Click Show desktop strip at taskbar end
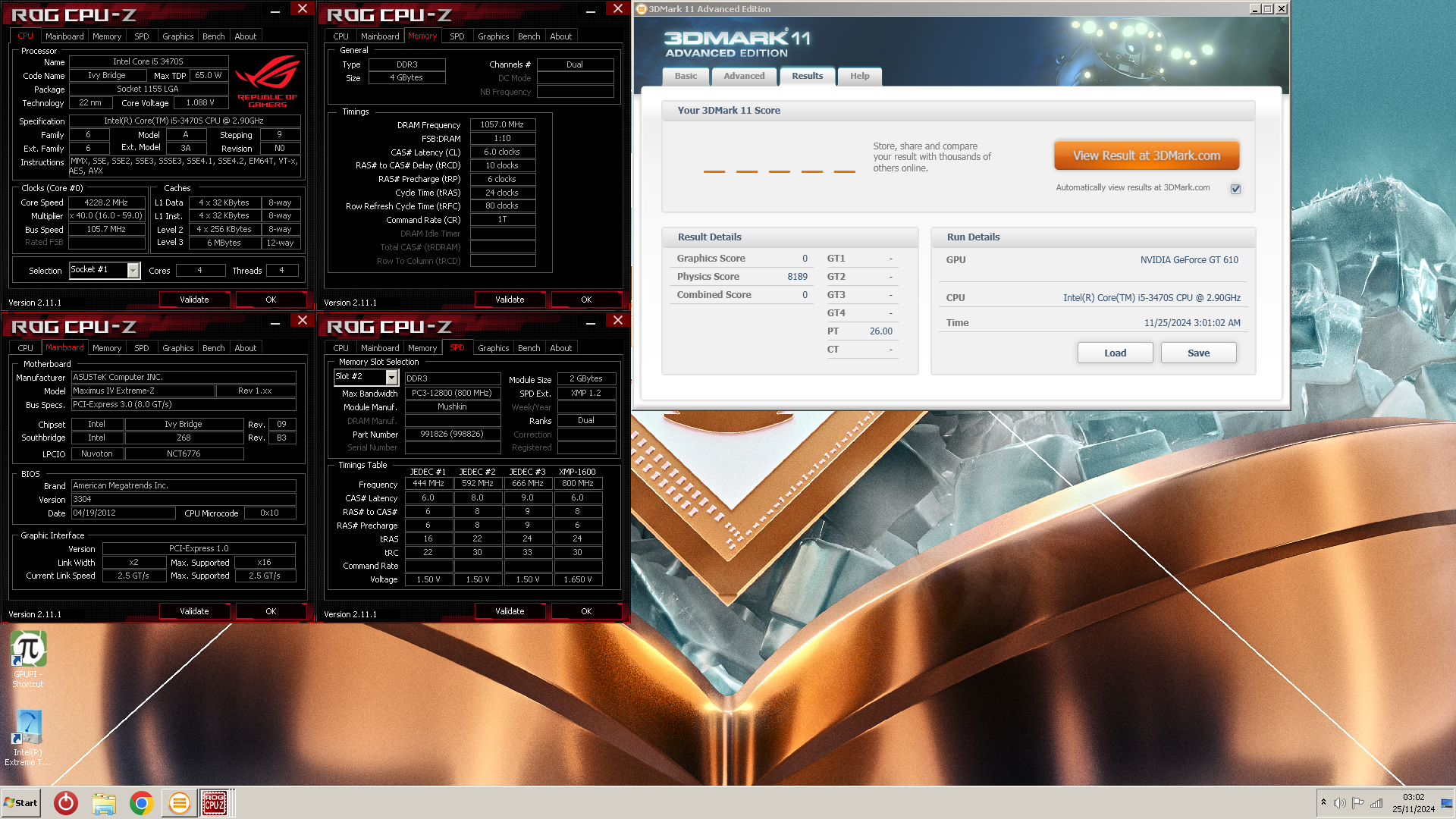The image size is (1456, 819). click(1447, 803)
